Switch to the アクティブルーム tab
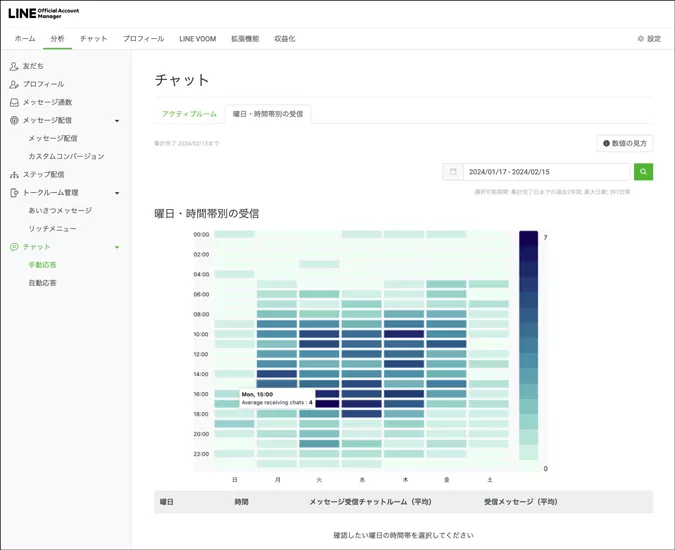The image size is (675, 550). (x=189, y=114)
